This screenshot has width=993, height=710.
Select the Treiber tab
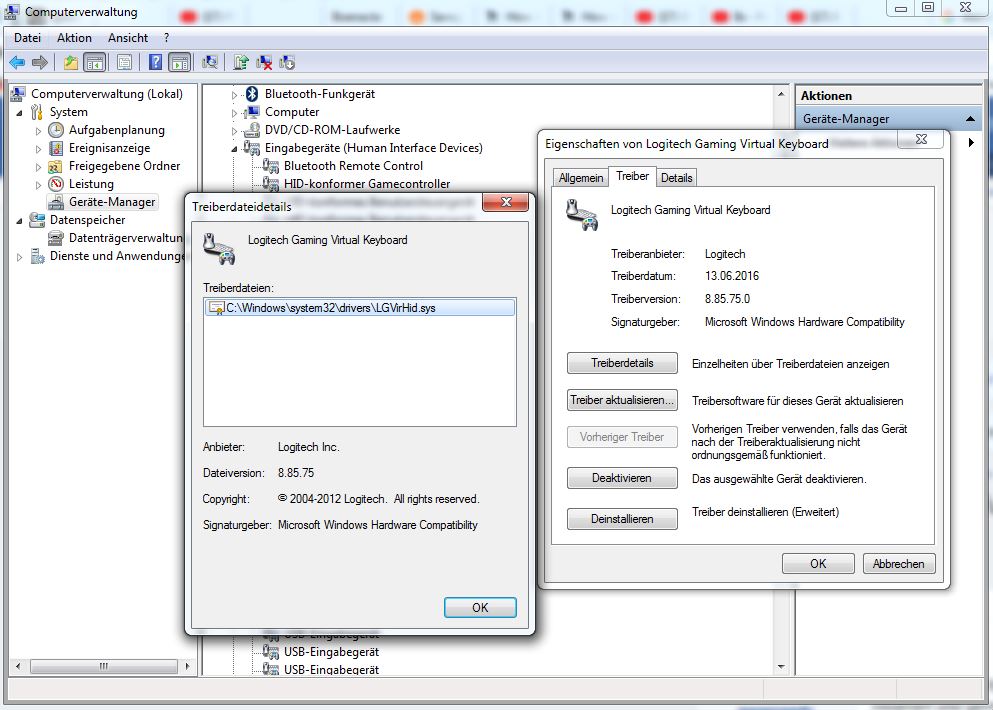pyautogui.click(x=632, y=176)
